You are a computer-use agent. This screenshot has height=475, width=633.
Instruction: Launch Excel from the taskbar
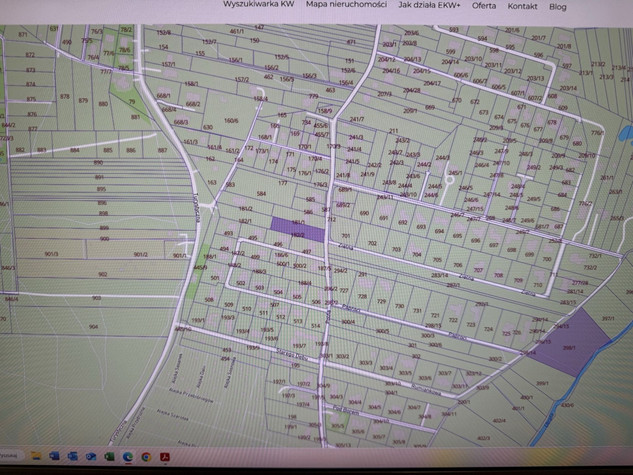109,457
